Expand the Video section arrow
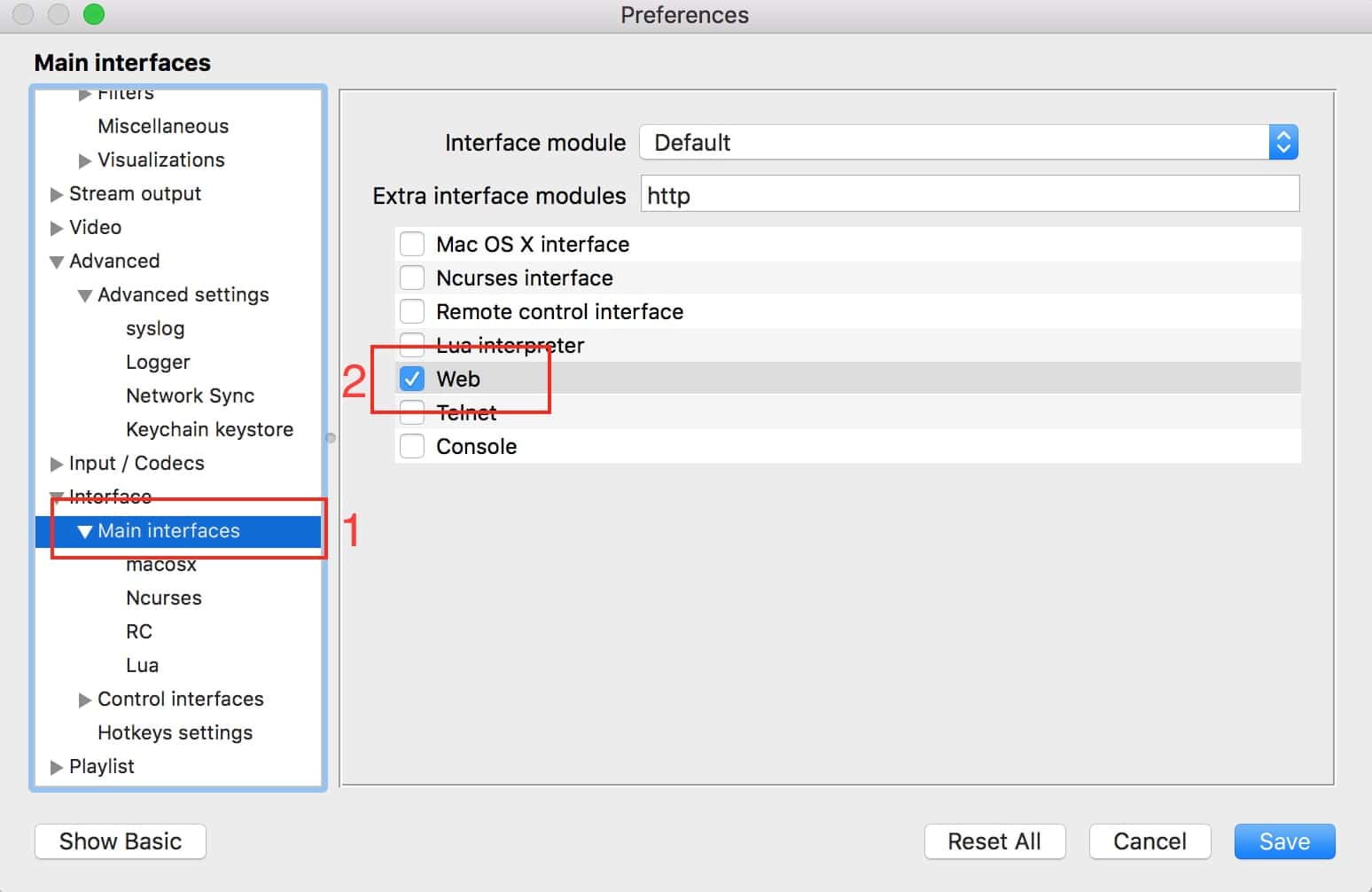This screenshot has height=892, width=1372. (x=57, y=228)
